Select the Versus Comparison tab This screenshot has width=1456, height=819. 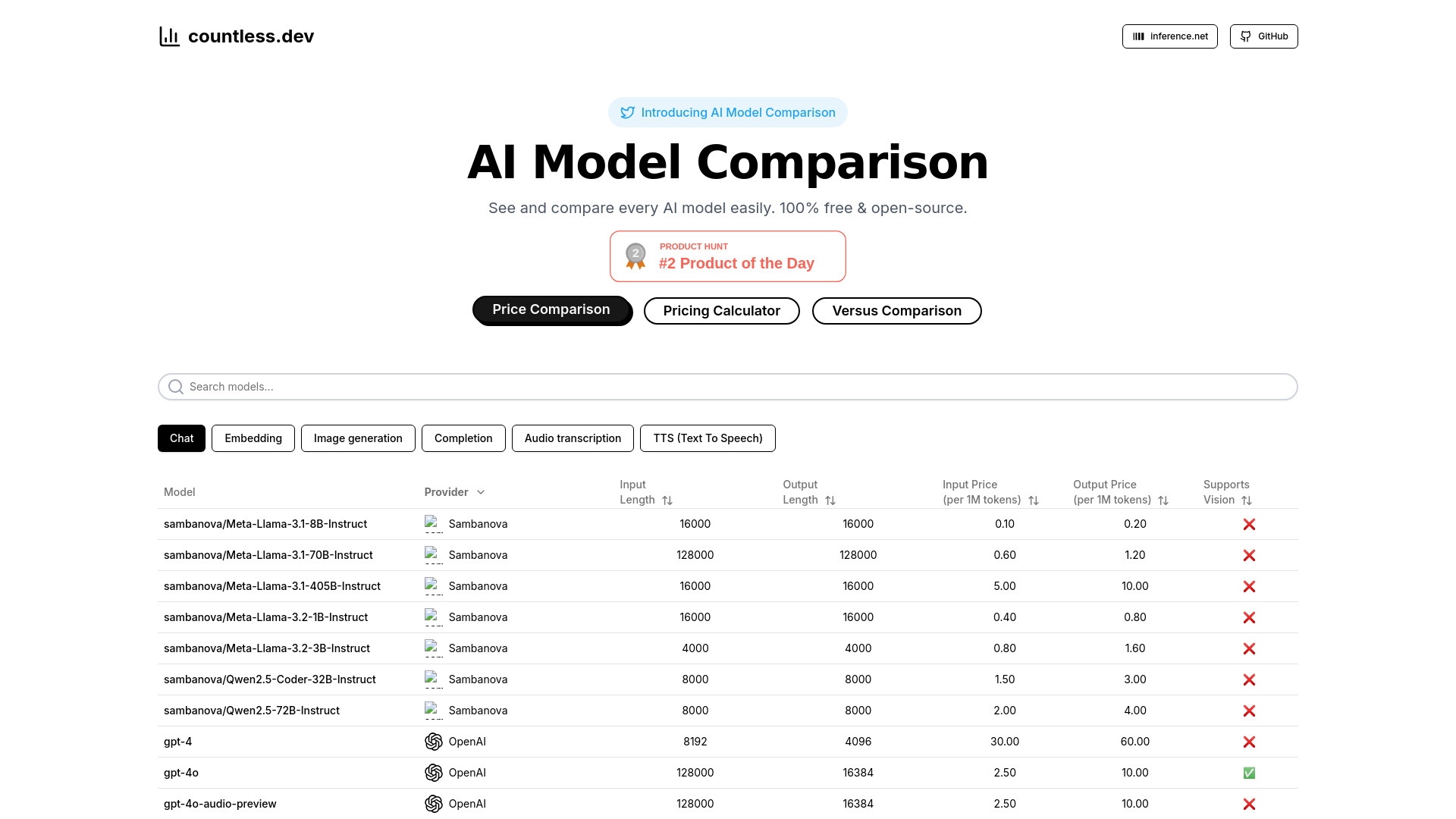[x=896, y=310]
